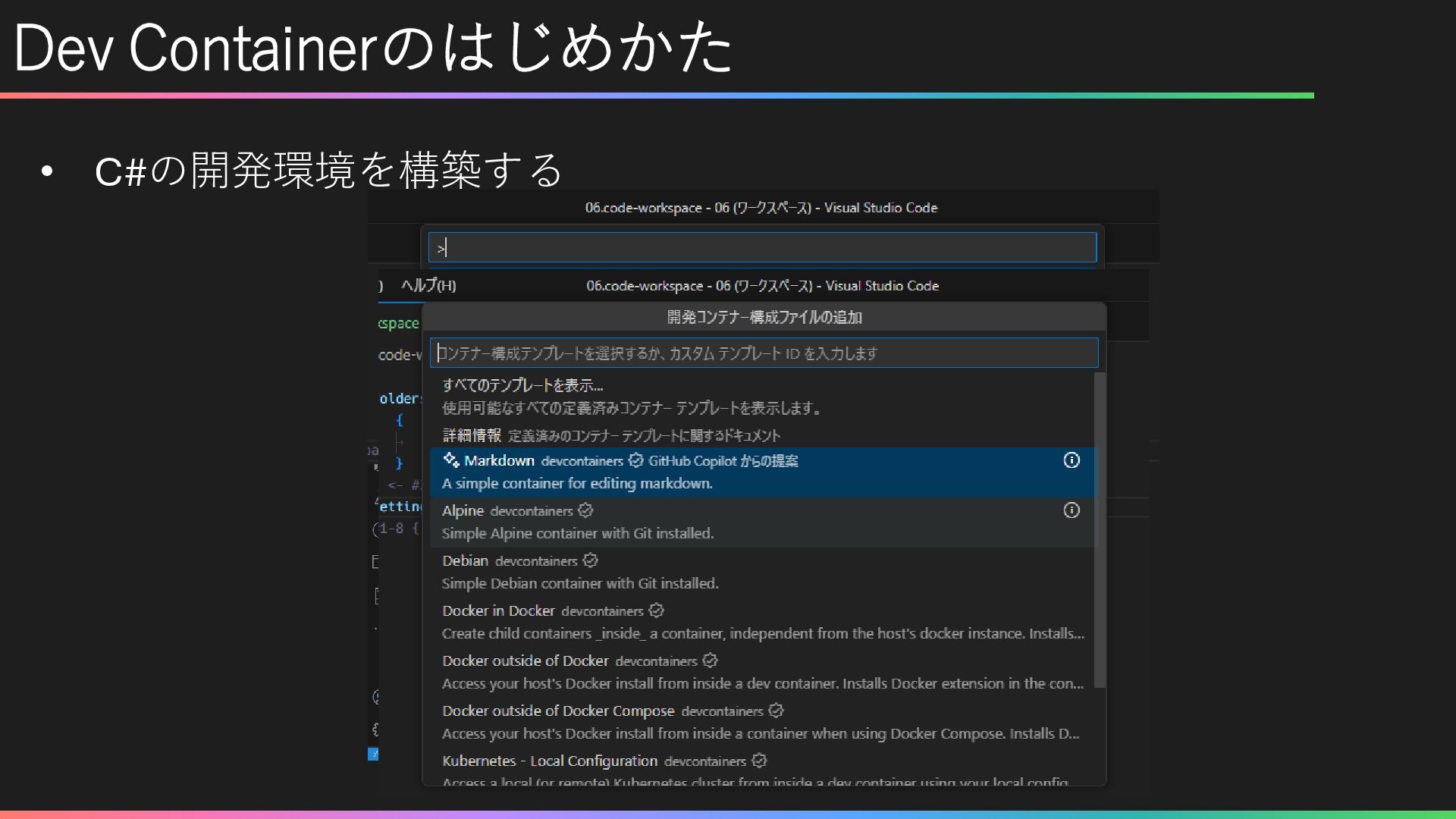Pick Kubernetes - Local Configuration template
The width and height of the screenshot is (1456, 819).
point(762,767)
